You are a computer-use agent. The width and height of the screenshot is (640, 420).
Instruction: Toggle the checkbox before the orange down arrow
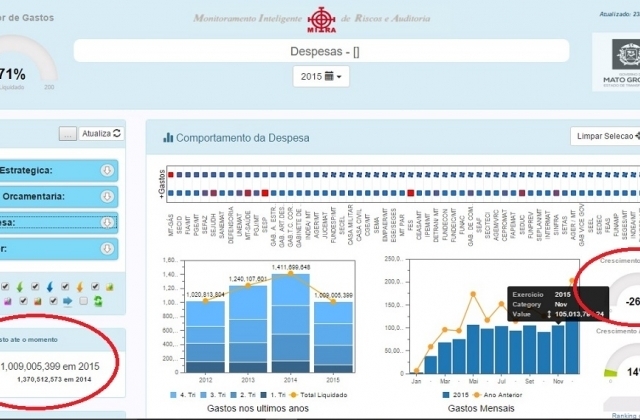65,287
